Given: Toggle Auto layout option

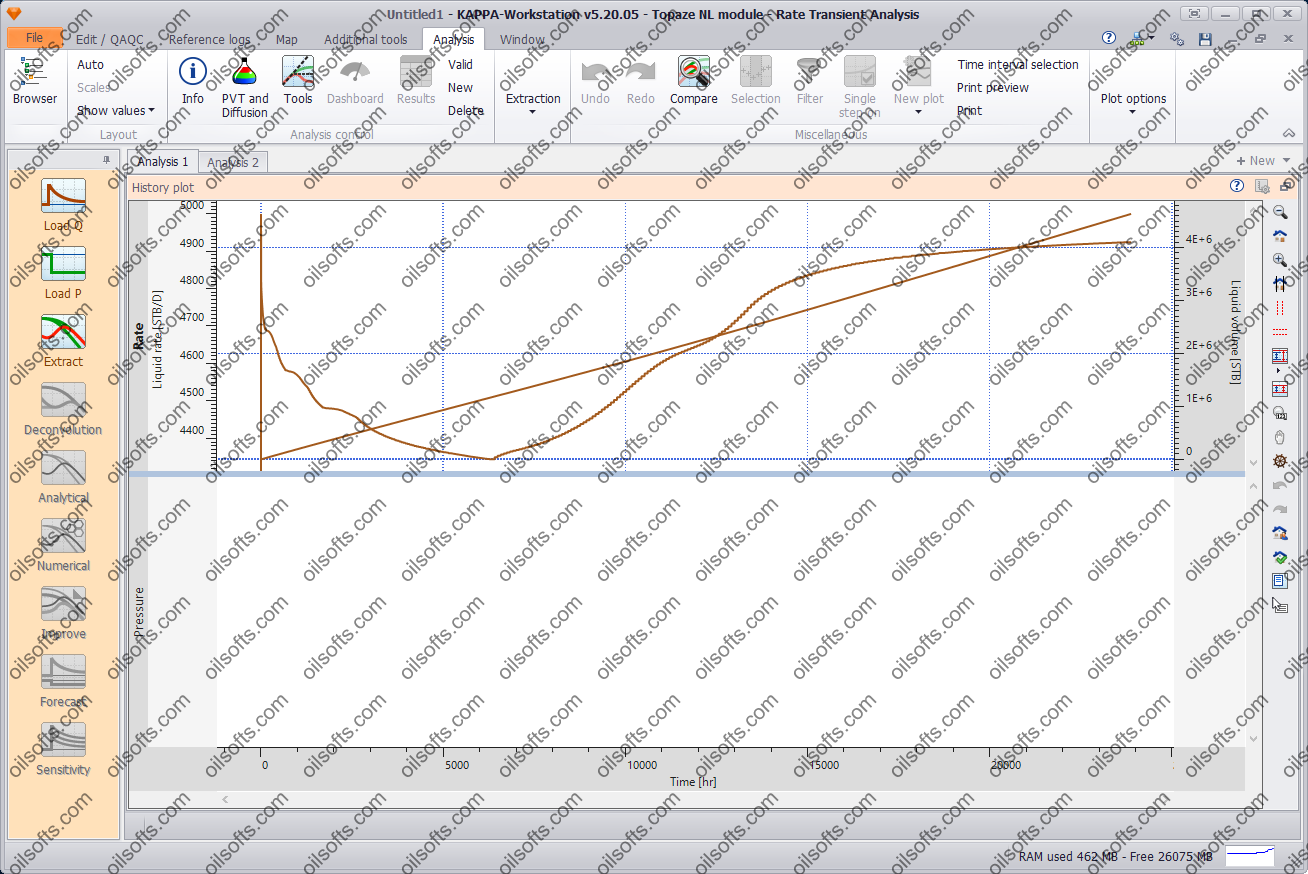Looking at the screenshot, I should click(x=91, y=64).
